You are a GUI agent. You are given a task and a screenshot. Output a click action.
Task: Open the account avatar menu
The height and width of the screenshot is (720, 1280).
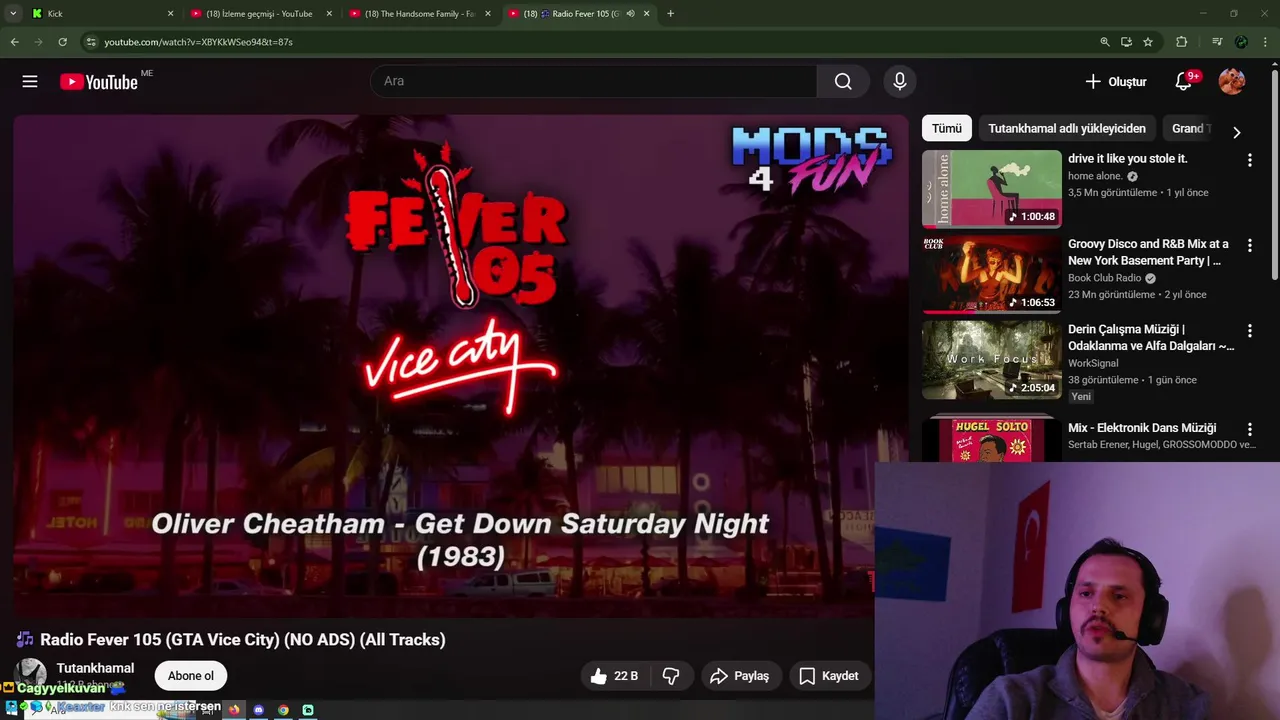tap(1232, 82)
